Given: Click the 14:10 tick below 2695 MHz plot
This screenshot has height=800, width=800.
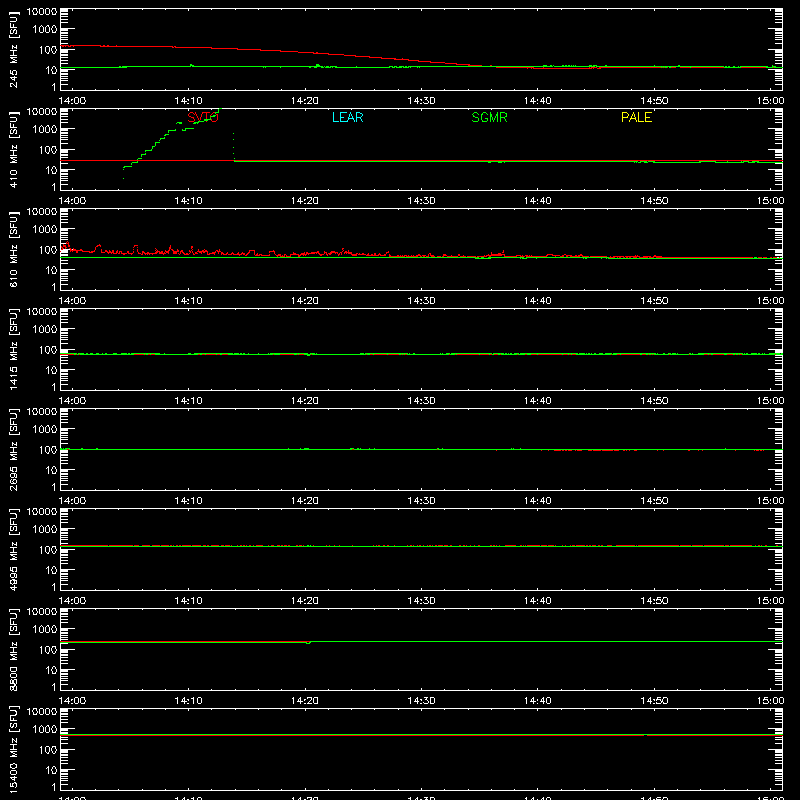Looking at the screenshot, I should [x=188, y=501].
